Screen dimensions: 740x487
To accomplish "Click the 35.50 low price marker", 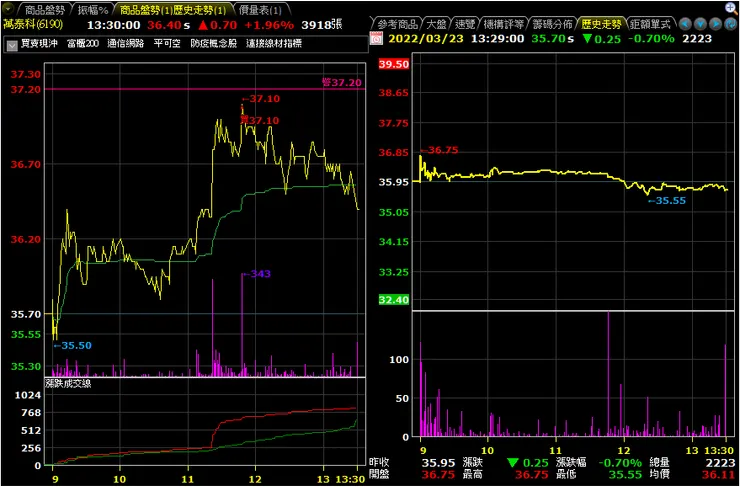I will click(x=72, y=346).
